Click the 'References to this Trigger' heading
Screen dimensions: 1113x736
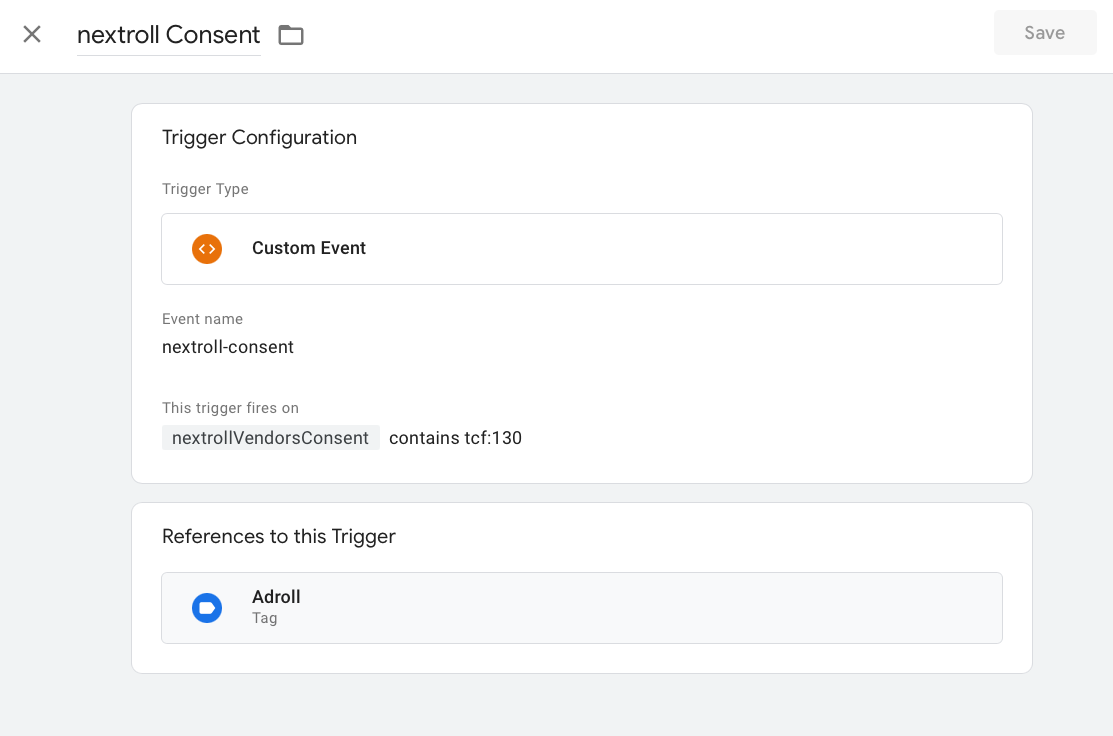click(279, 537)
